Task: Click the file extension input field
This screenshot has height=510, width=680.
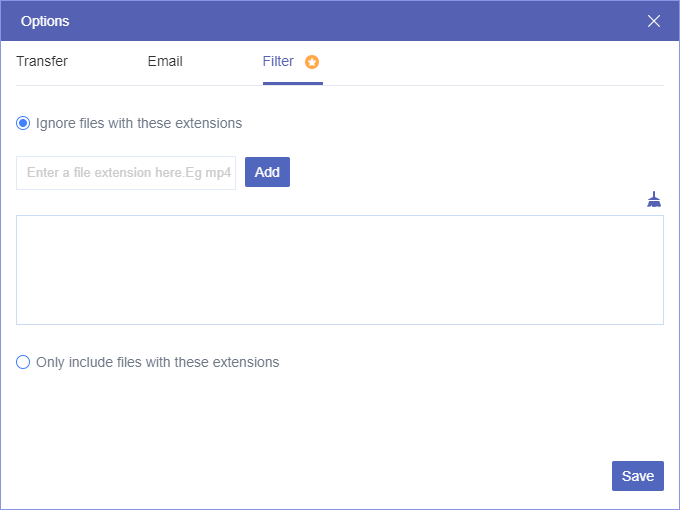Action: click(x=126, y=173)
